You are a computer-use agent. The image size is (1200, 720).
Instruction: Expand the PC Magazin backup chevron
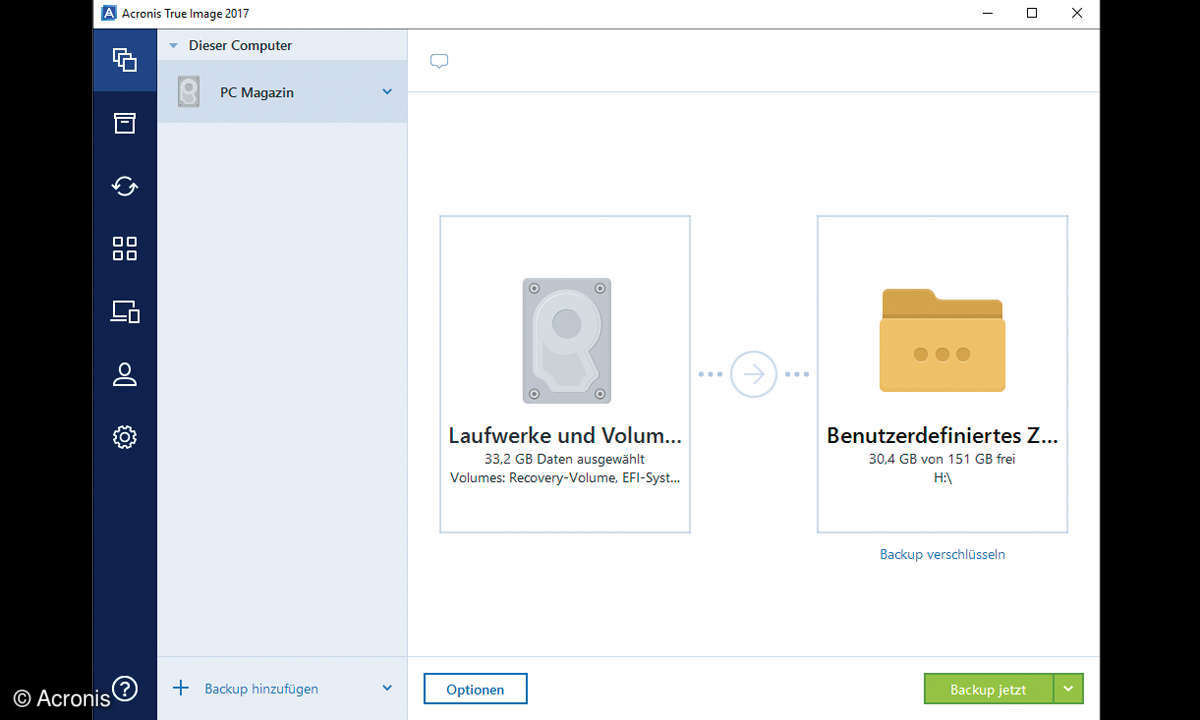point(387,92)
